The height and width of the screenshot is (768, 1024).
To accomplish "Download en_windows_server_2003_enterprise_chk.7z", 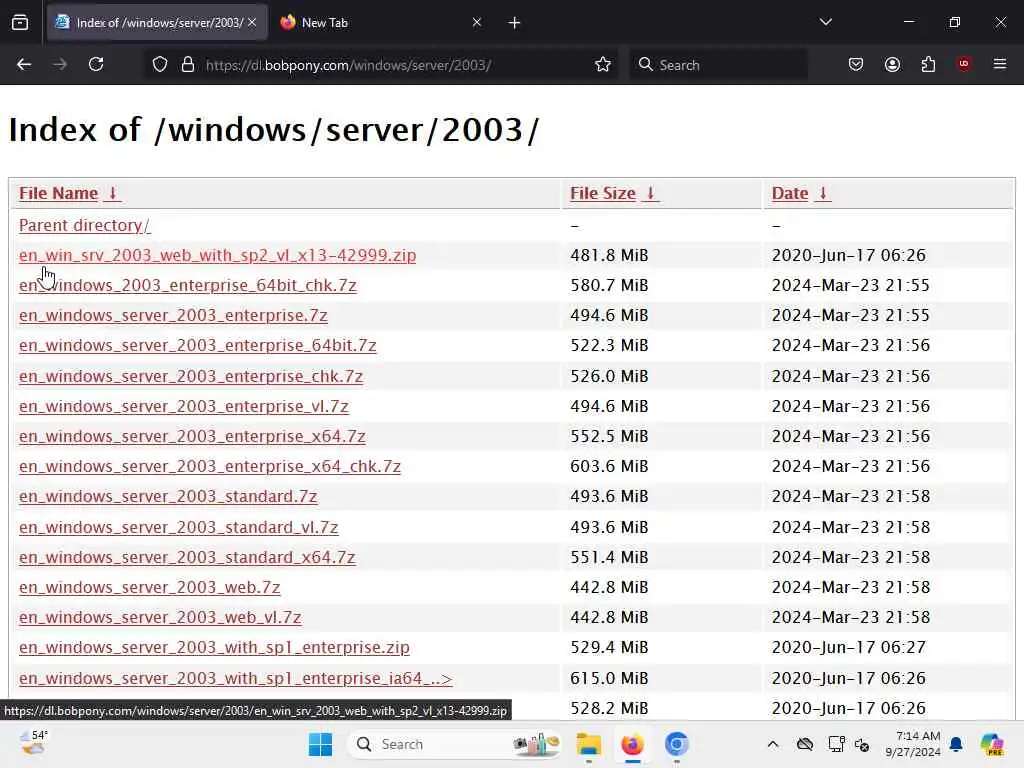I will coord(191,376).
